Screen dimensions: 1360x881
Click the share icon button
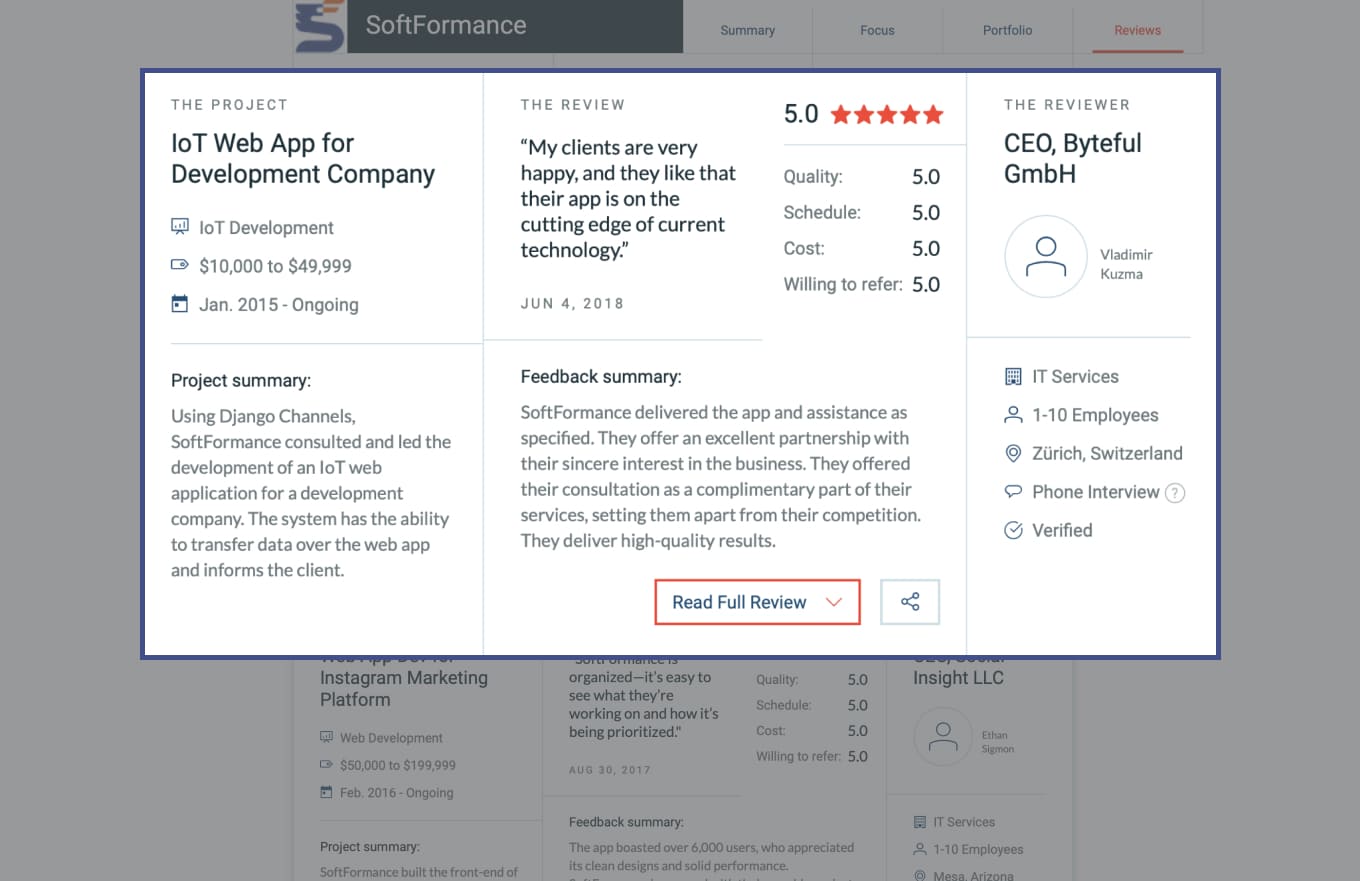click(x=910, y=602)
